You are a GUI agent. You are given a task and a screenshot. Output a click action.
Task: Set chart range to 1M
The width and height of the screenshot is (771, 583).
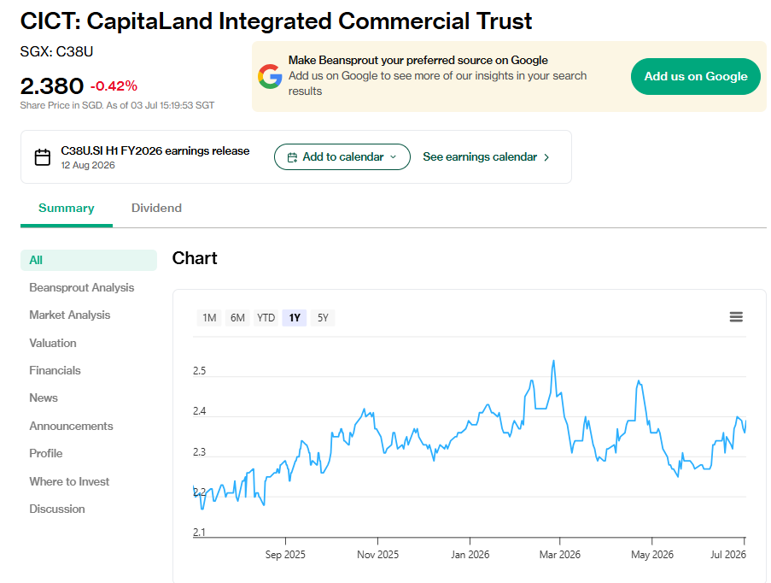click(209, 318)
